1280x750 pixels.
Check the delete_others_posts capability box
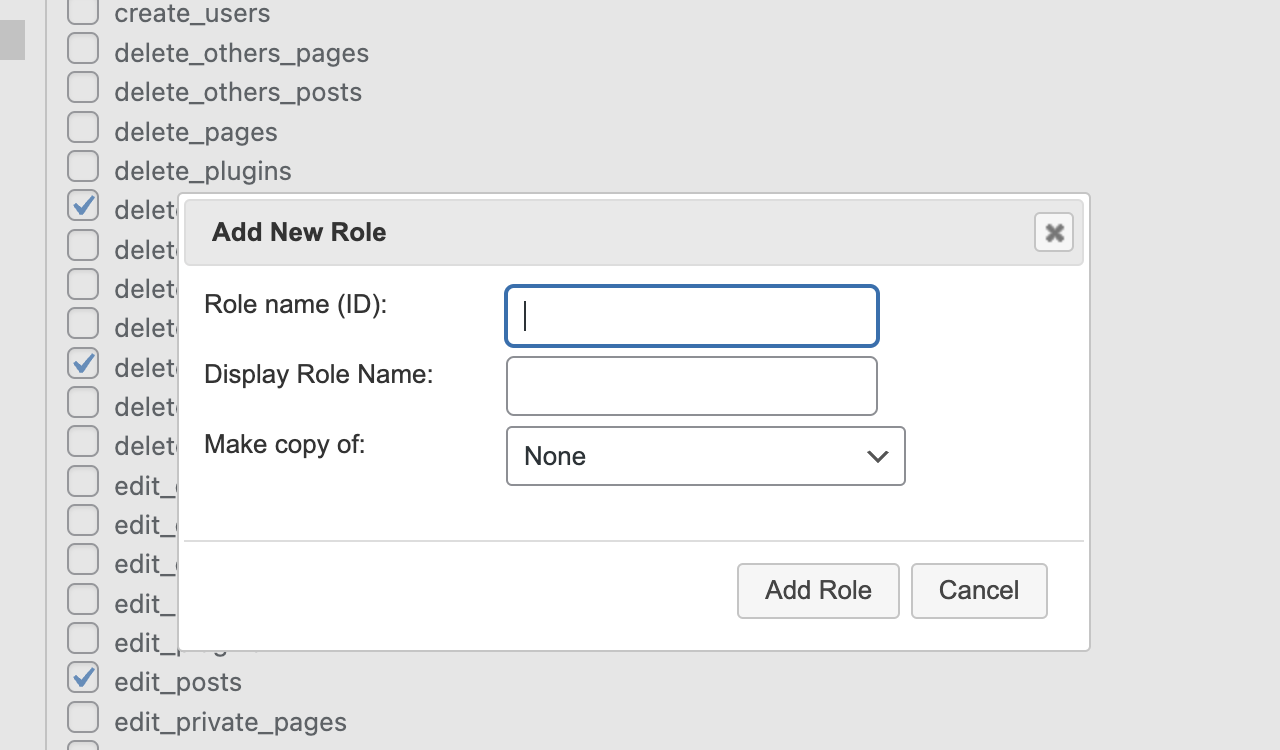[x=83, y=88]
